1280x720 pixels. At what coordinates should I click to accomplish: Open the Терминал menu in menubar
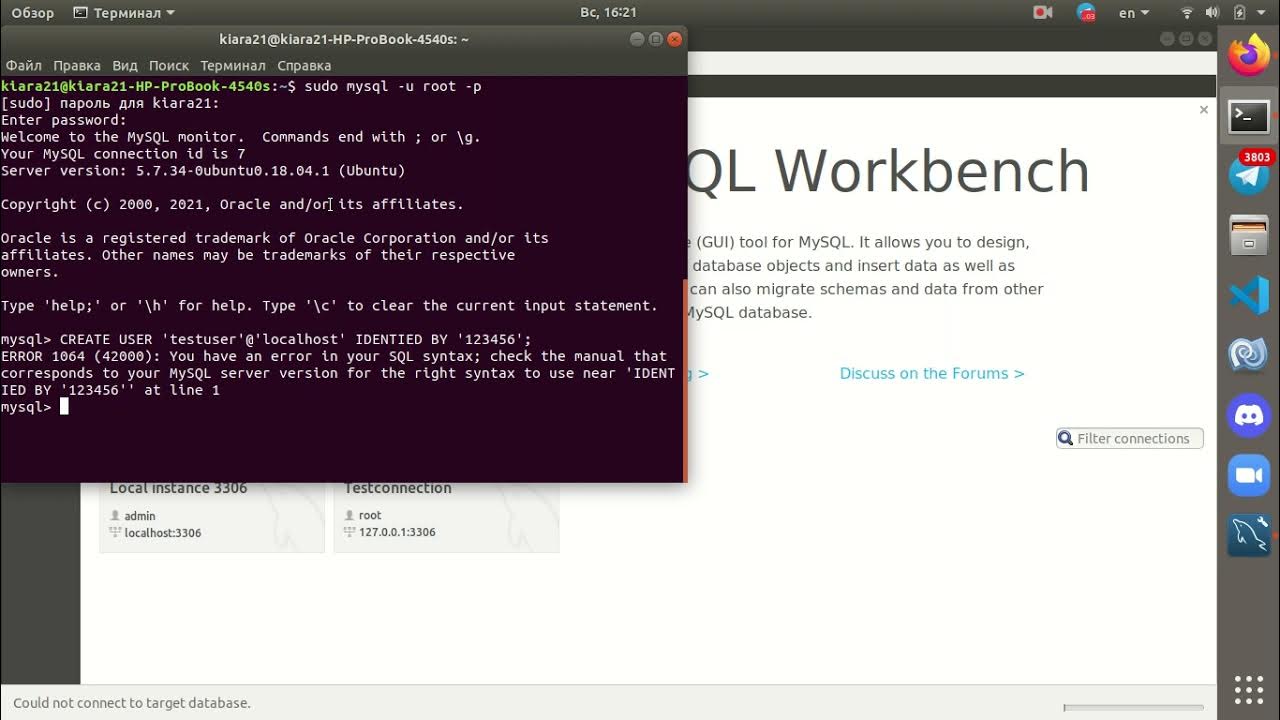click(x=233, y=65)
